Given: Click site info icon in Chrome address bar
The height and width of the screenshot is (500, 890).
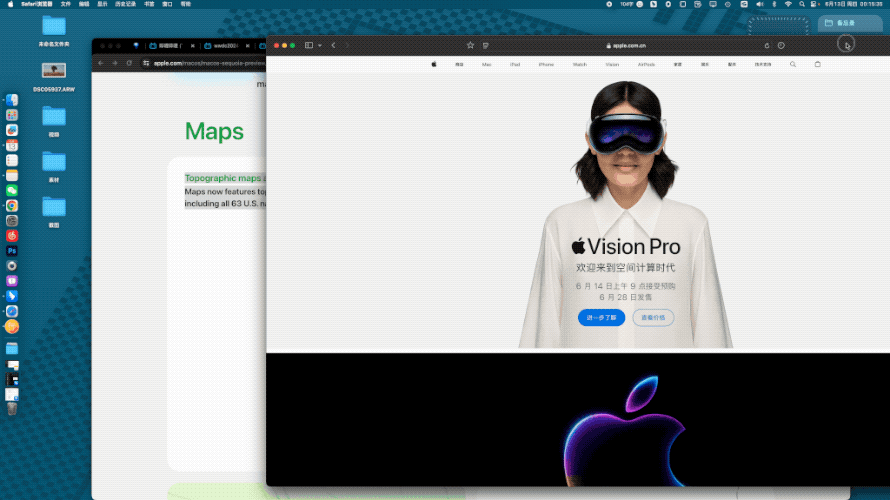Looking at the screenshot, I should click(x=146, y=63).
